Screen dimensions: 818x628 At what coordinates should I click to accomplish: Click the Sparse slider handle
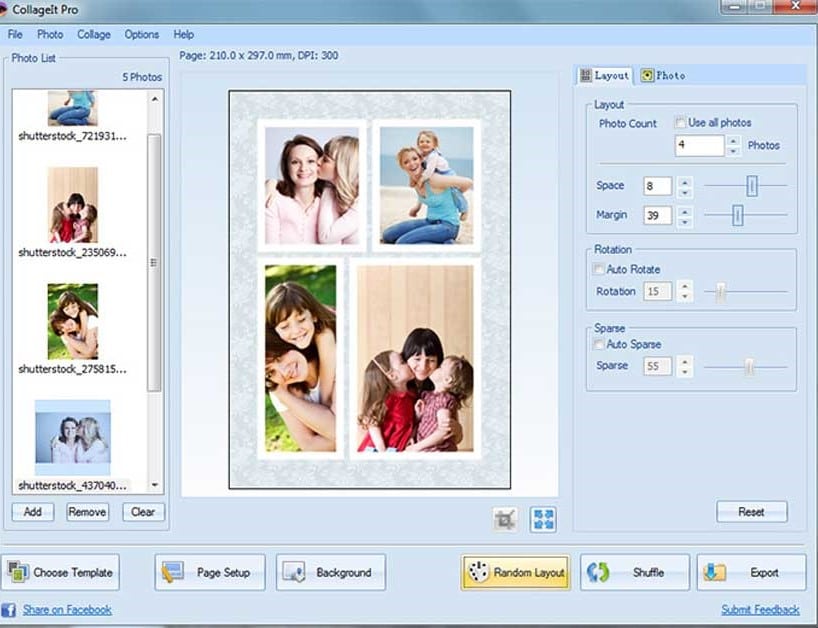coord(749,367)
